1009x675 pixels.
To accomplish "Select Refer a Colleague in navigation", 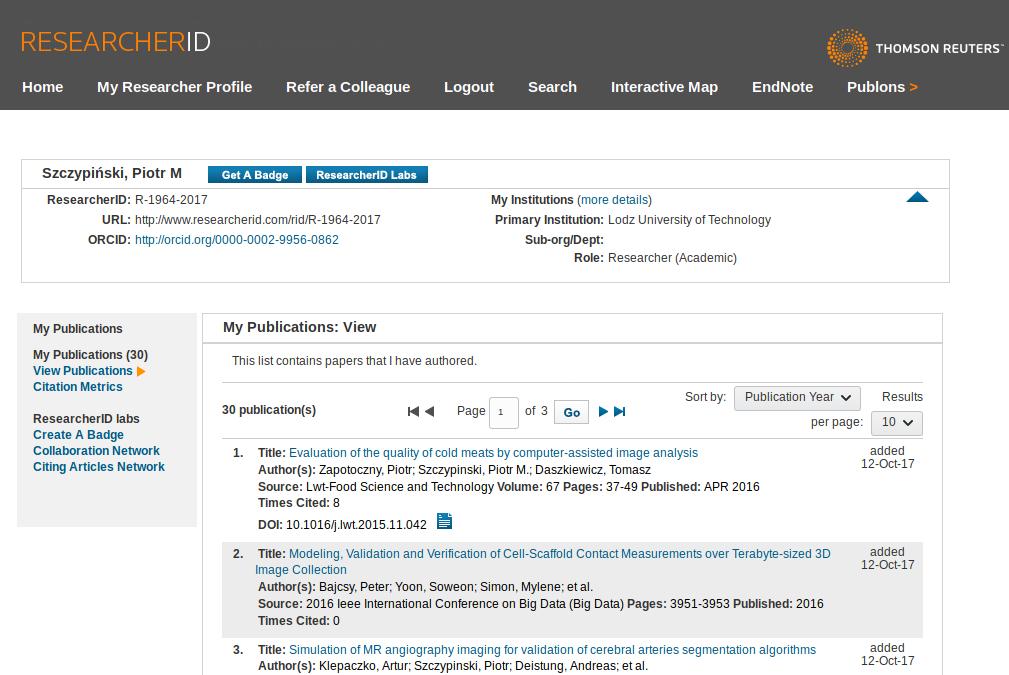I will pyautogui.click(x=348, y=87).
